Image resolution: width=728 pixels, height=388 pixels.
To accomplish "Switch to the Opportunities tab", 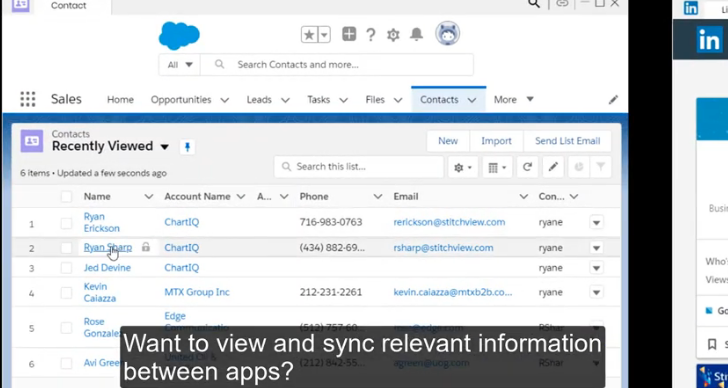I will (181, 100).
